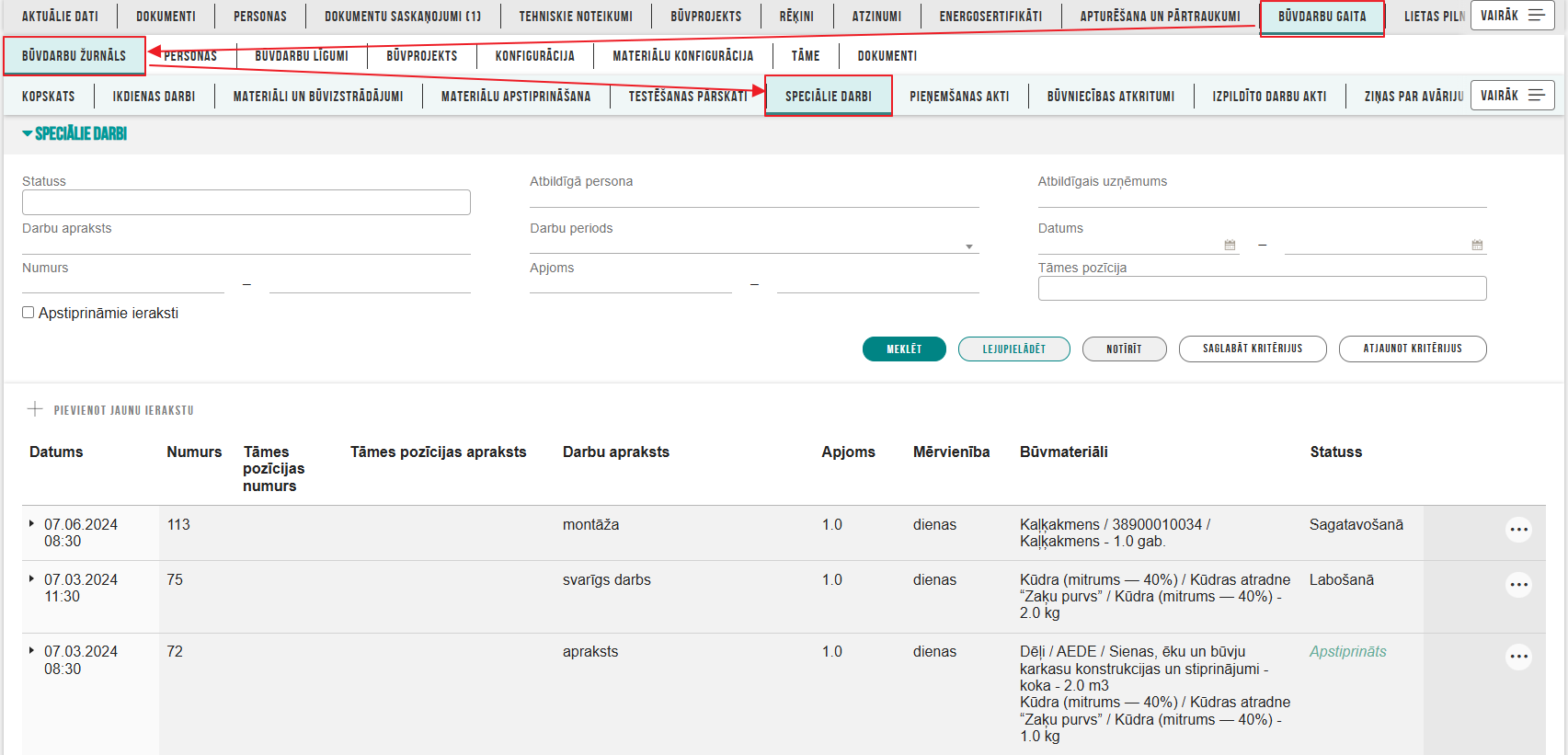Open the top-row Vairāk hamburger menu
Image resolution: width=1568 pixels, height=755 pixels.
point(1513,16)
